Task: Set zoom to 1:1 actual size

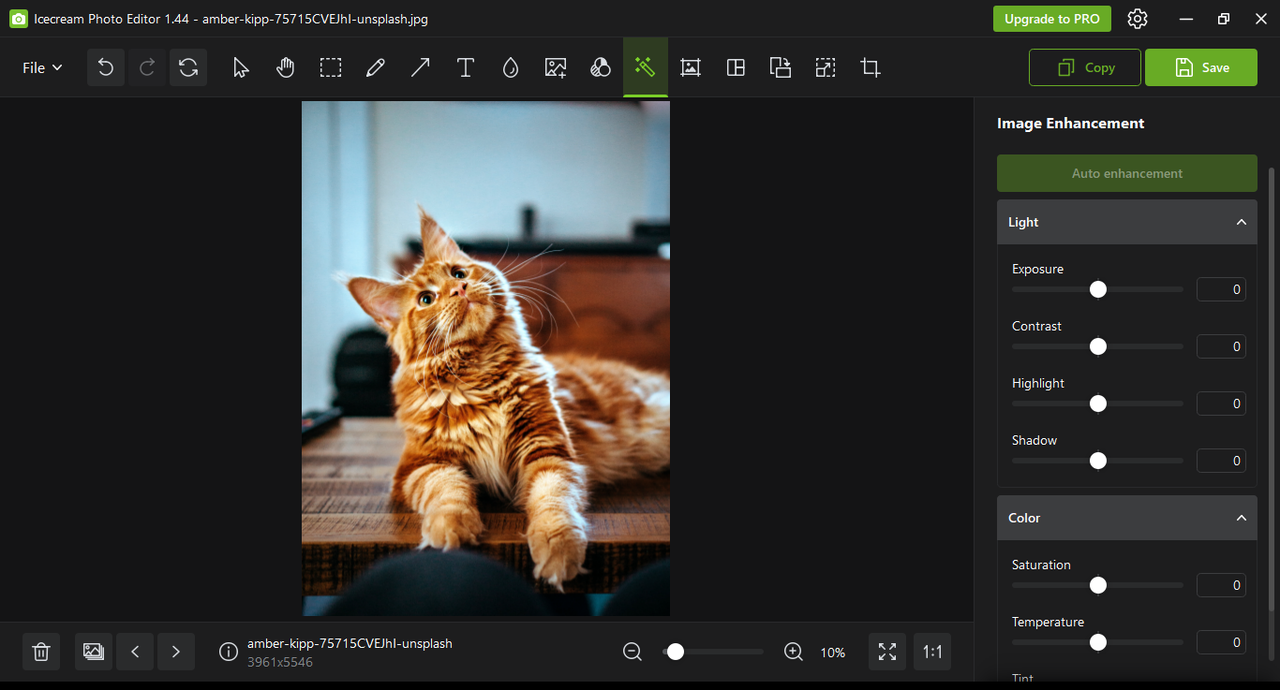Action: click(932, 652)
